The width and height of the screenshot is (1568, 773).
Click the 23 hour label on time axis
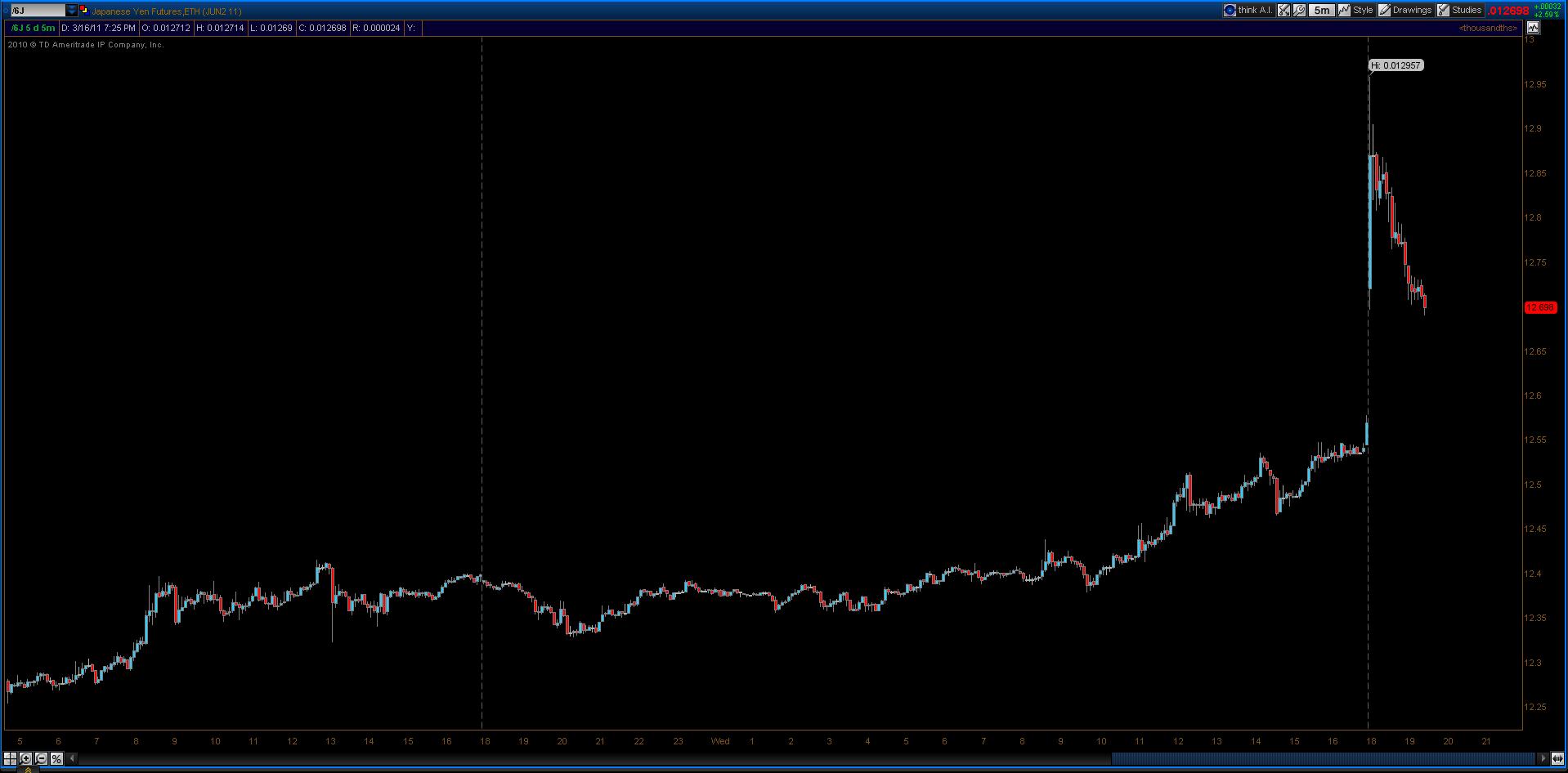pos(678,741)
